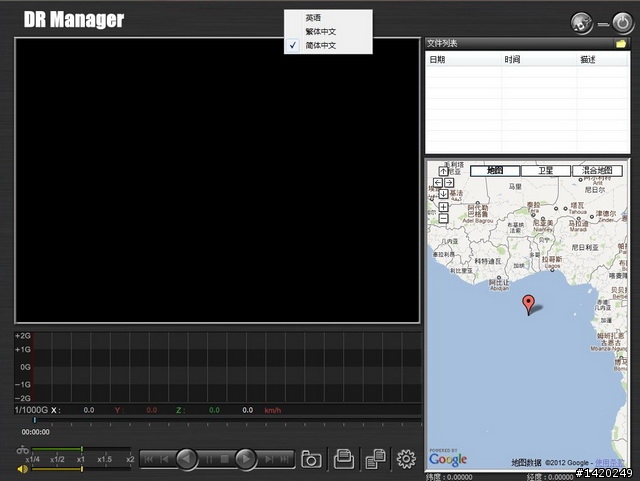
Task: Click the 00:00:00 elapsed time display
Action: (36, 432)
